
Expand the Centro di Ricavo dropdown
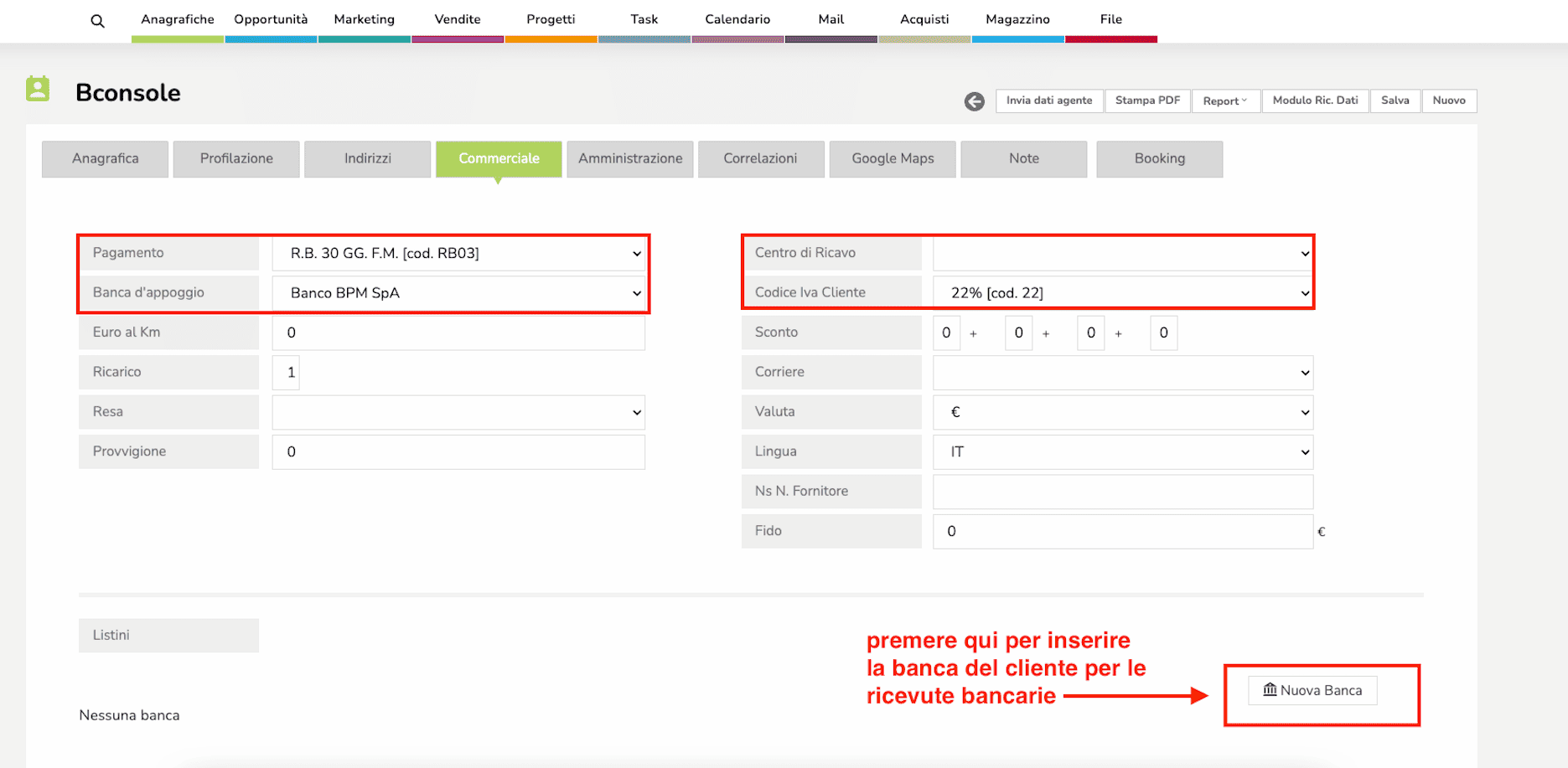1122,253
